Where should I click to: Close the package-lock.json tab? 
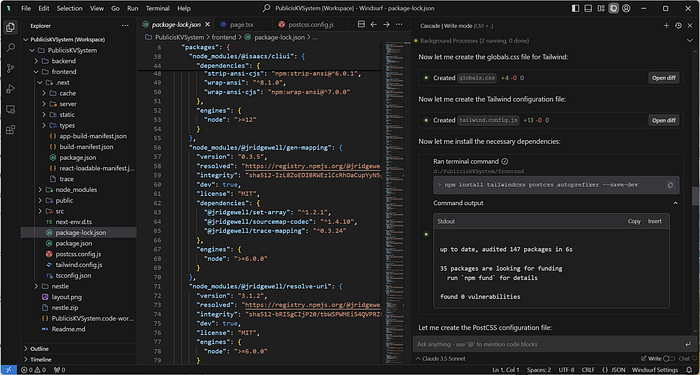[x=208, y=25]
